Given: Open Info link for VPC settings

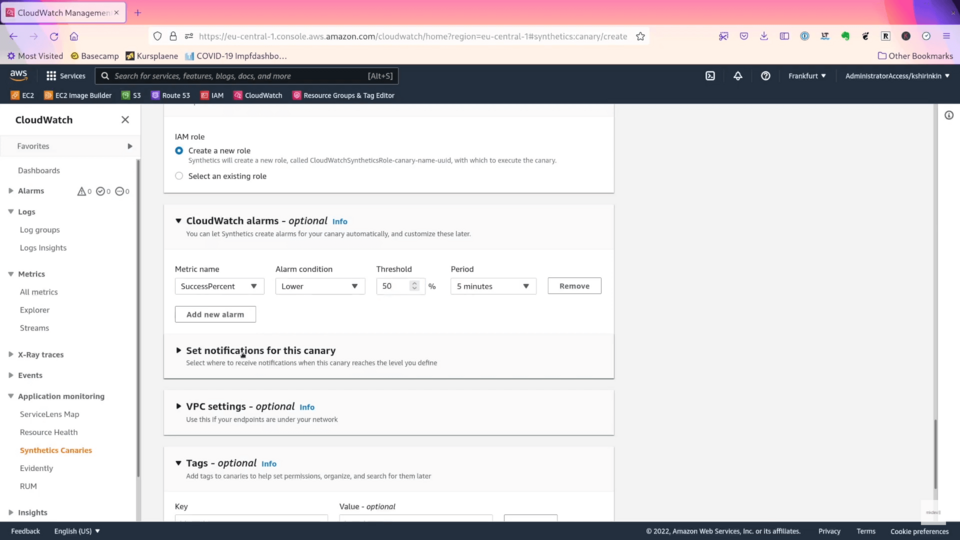Looking at the screenshot, I should click(307, 407).
